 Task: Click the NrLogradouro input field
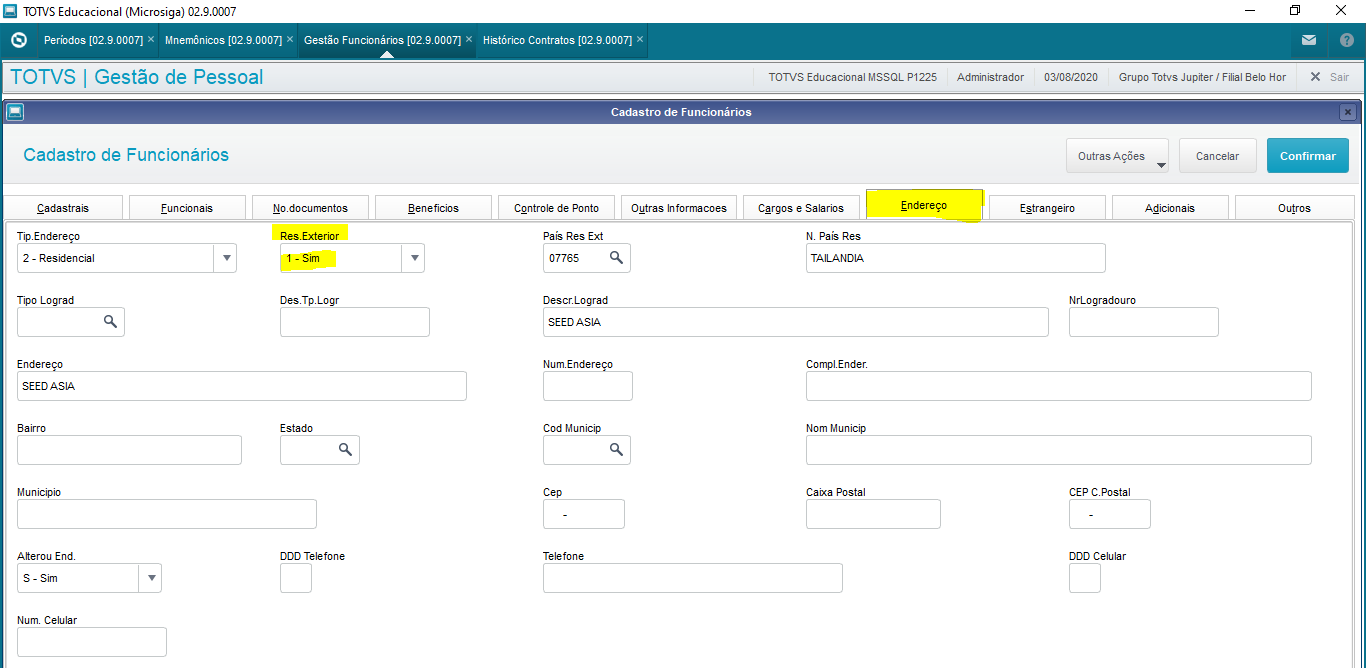pyautogui.click(x=1144, y=322)
